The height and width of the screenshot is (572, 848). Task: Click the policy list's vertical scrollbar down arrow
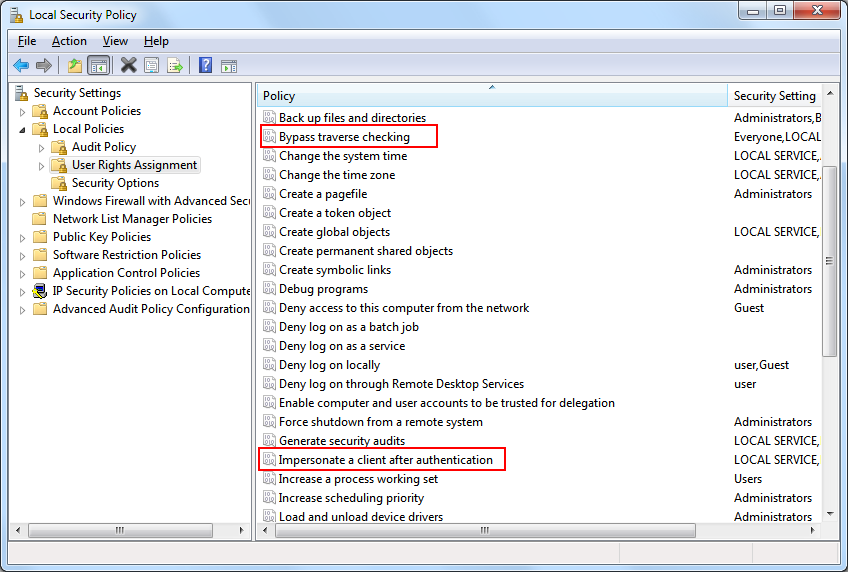pos(830,514)
